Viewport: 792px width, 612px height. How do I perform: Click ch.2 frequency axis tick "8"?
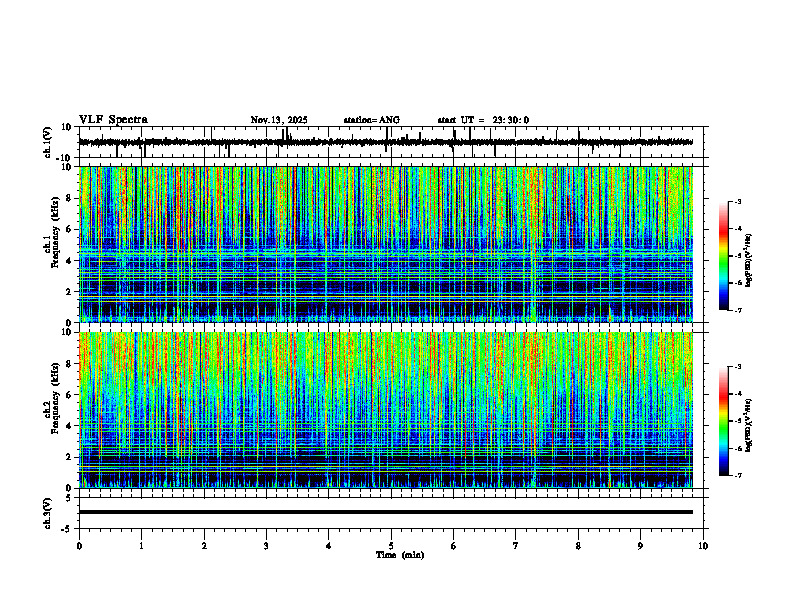(x=70, y=364)
